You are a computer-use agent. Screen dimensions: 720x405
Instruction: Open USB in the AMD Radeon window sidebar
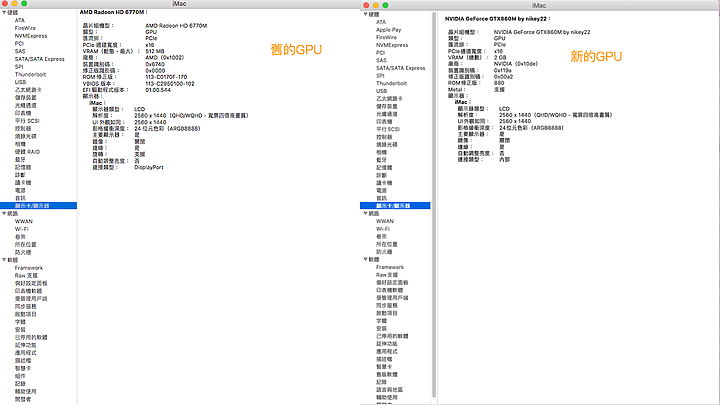[20, 82]
